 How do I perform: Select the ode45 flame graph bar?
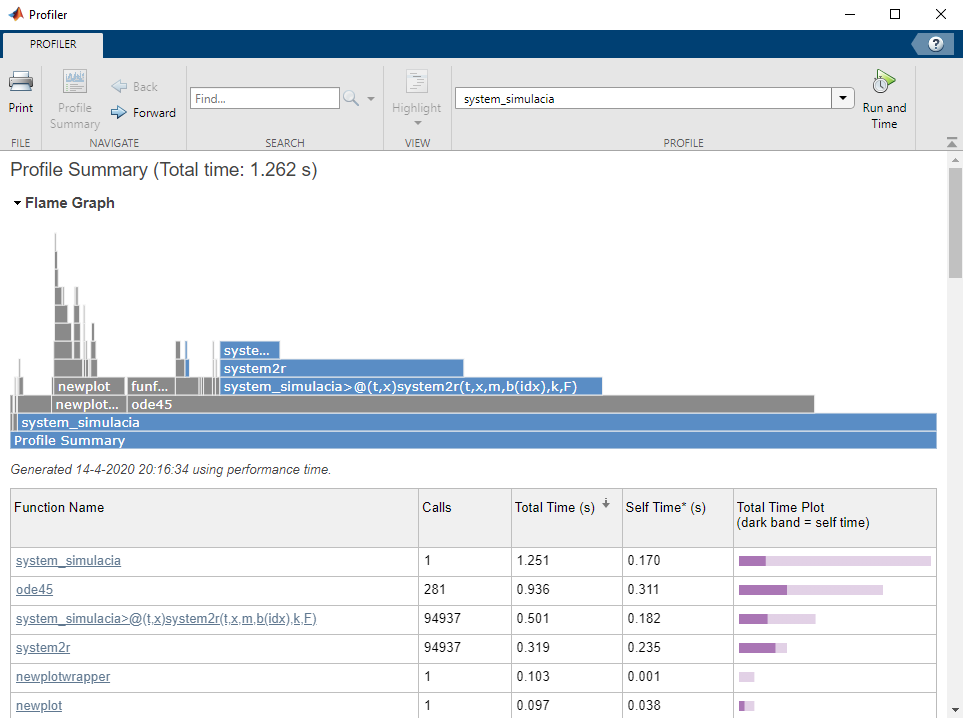tap(470, 404)
